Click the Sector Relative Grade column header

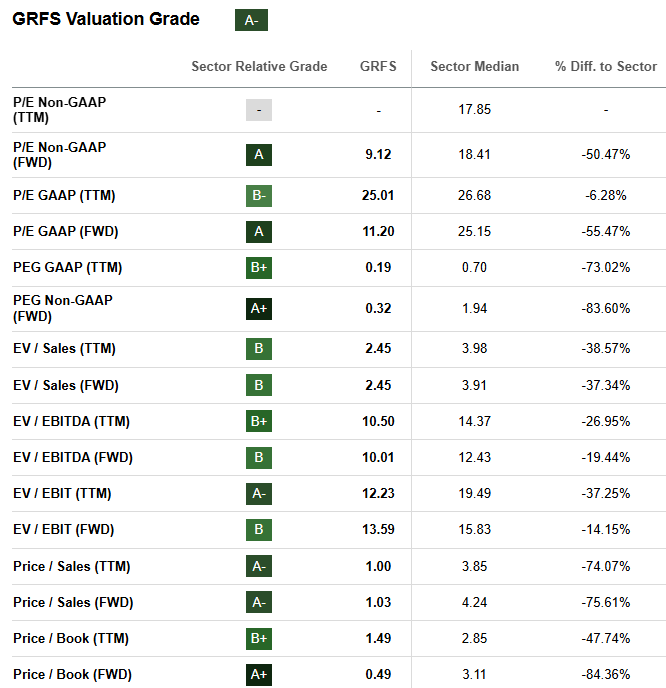point(259,67)
